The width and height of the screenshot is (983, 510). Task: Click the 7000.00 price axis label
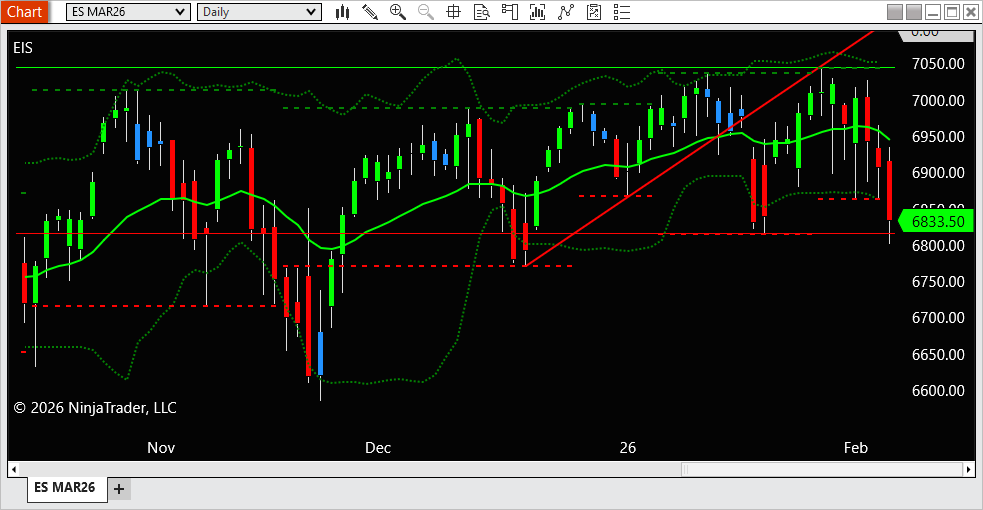pyautogui.click(x=938, y=100)
